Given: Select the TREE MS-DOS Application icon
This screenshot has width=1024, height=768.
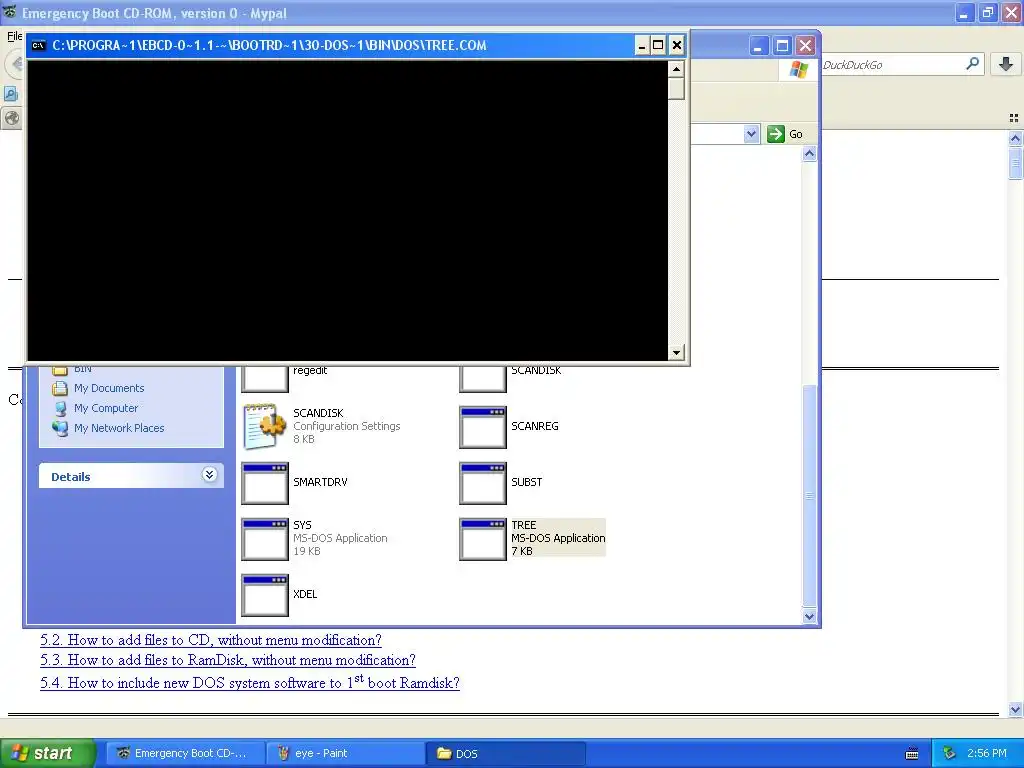Looking at the screenshot, I should pos(483,539).
